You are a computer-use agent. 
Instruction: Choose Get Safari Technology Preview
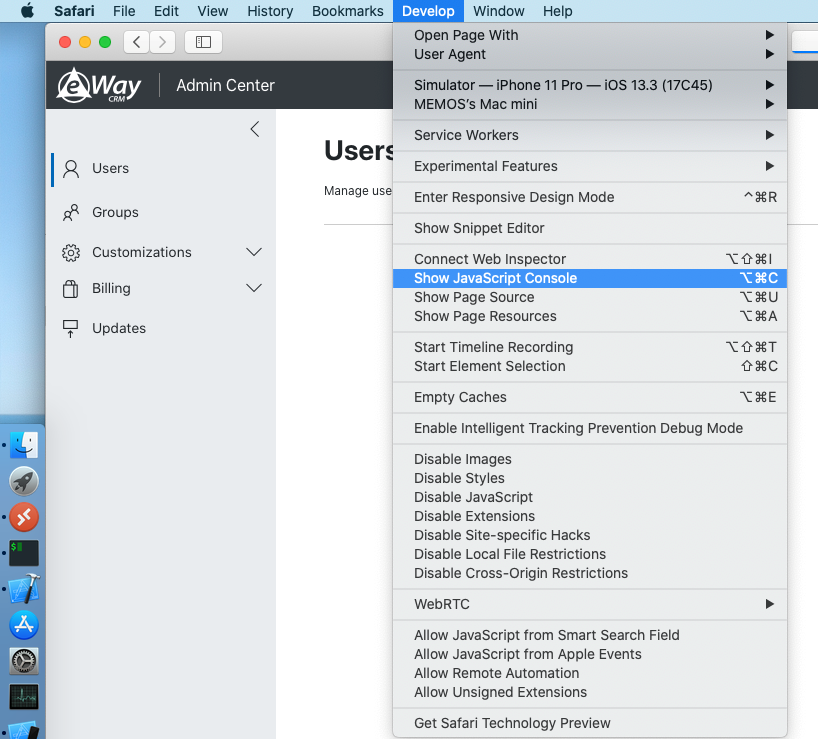click(590, 723)
